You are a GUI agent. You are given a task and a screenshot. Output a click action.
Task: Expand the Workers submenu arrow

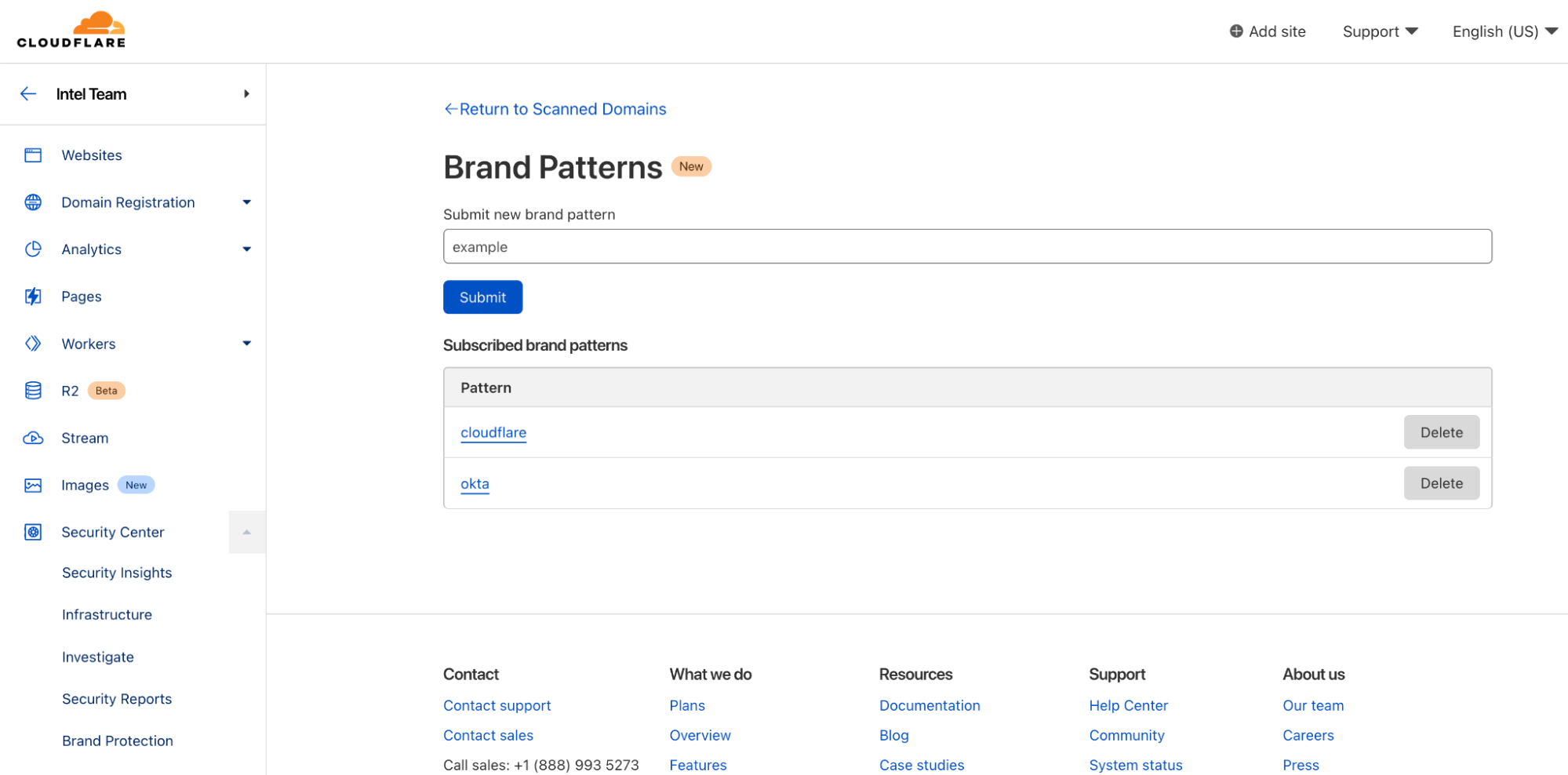tap(246, 344)
